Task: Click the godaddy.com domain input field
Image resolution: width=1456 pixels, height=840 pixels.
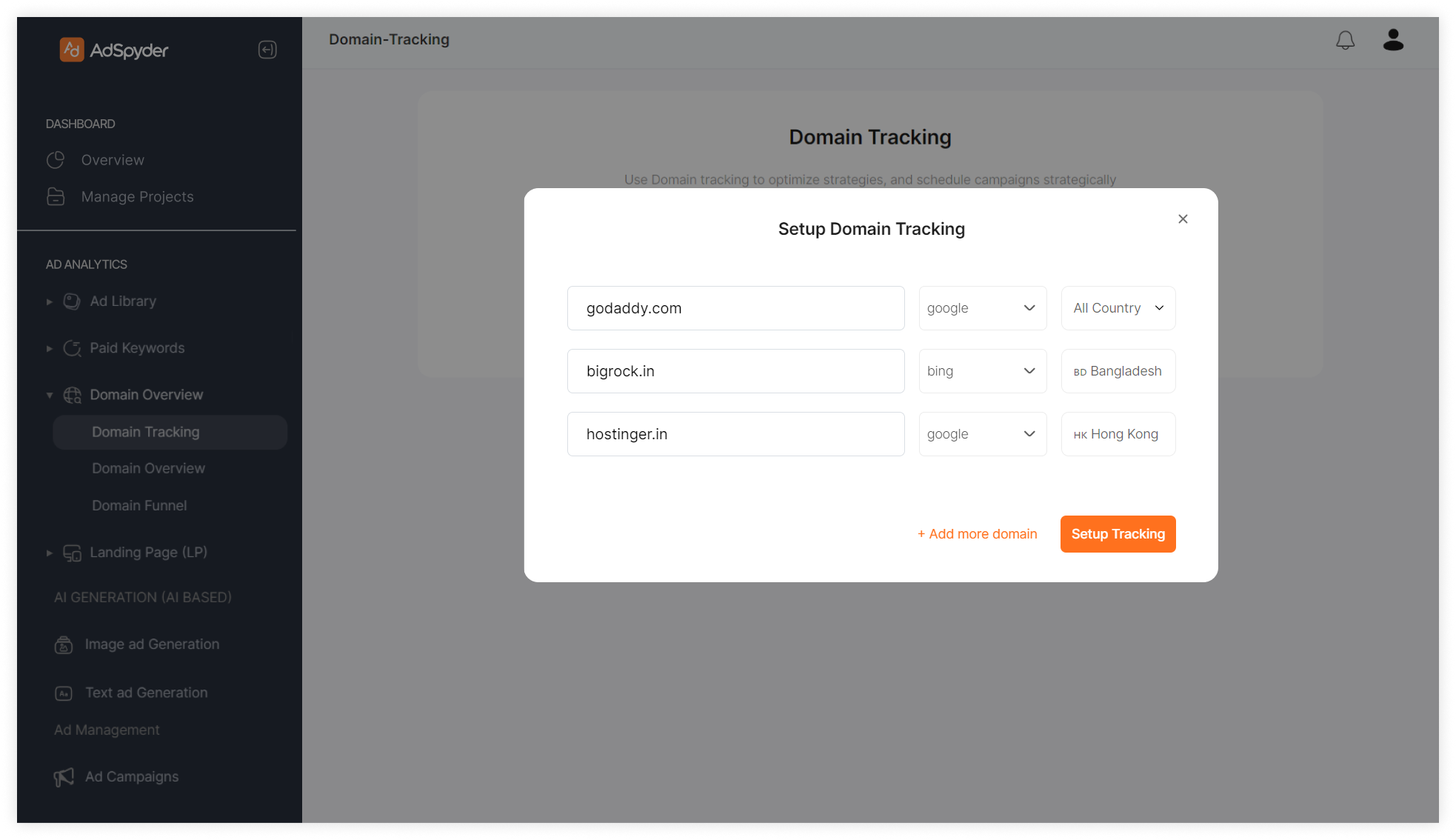Action: pyautogui.click(x=735, y=308)
